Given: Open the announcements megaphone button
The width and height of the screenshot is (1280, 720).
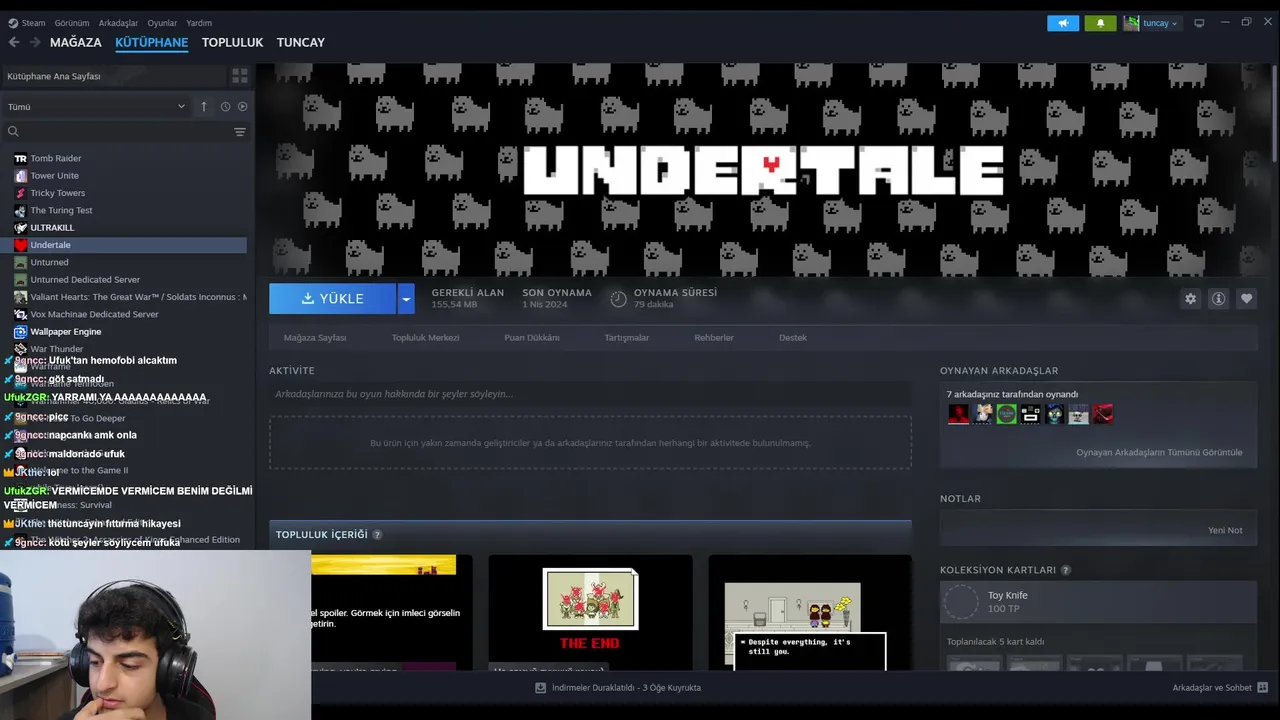Looking at the screenshot, I should [x=1063, y=23].
